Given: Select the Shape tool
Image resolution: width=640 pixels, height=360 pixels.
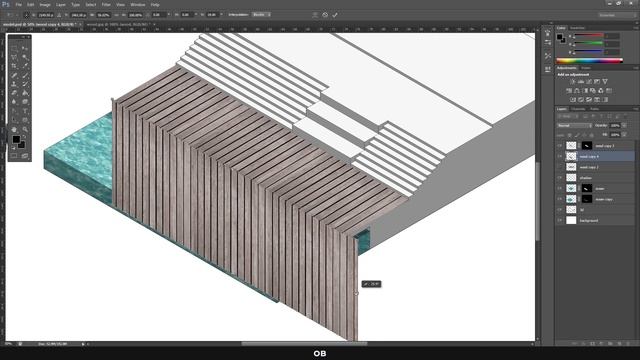Looking at the screenshot, I should tap(25, 120).
